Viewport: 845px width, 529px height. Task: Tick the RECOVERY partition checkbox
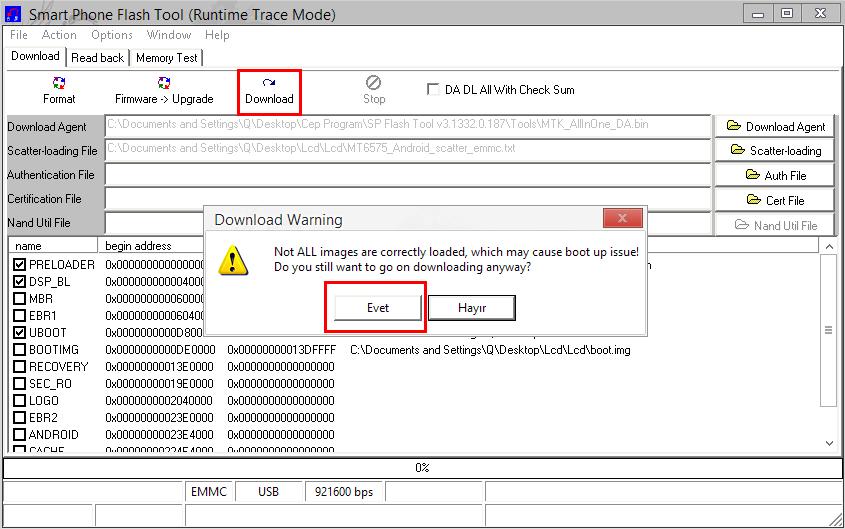coord(20,367)
